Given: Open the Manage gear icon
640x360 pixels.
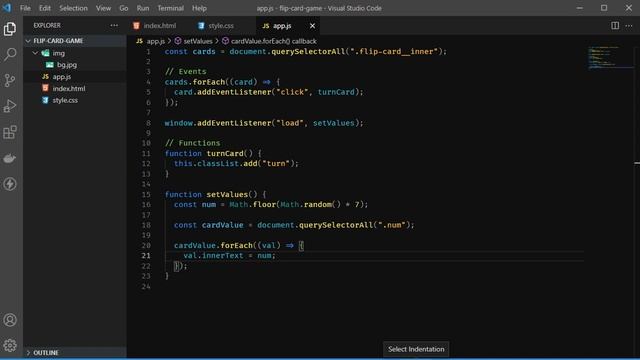Looking at the screenshot, I should (10, 345).
